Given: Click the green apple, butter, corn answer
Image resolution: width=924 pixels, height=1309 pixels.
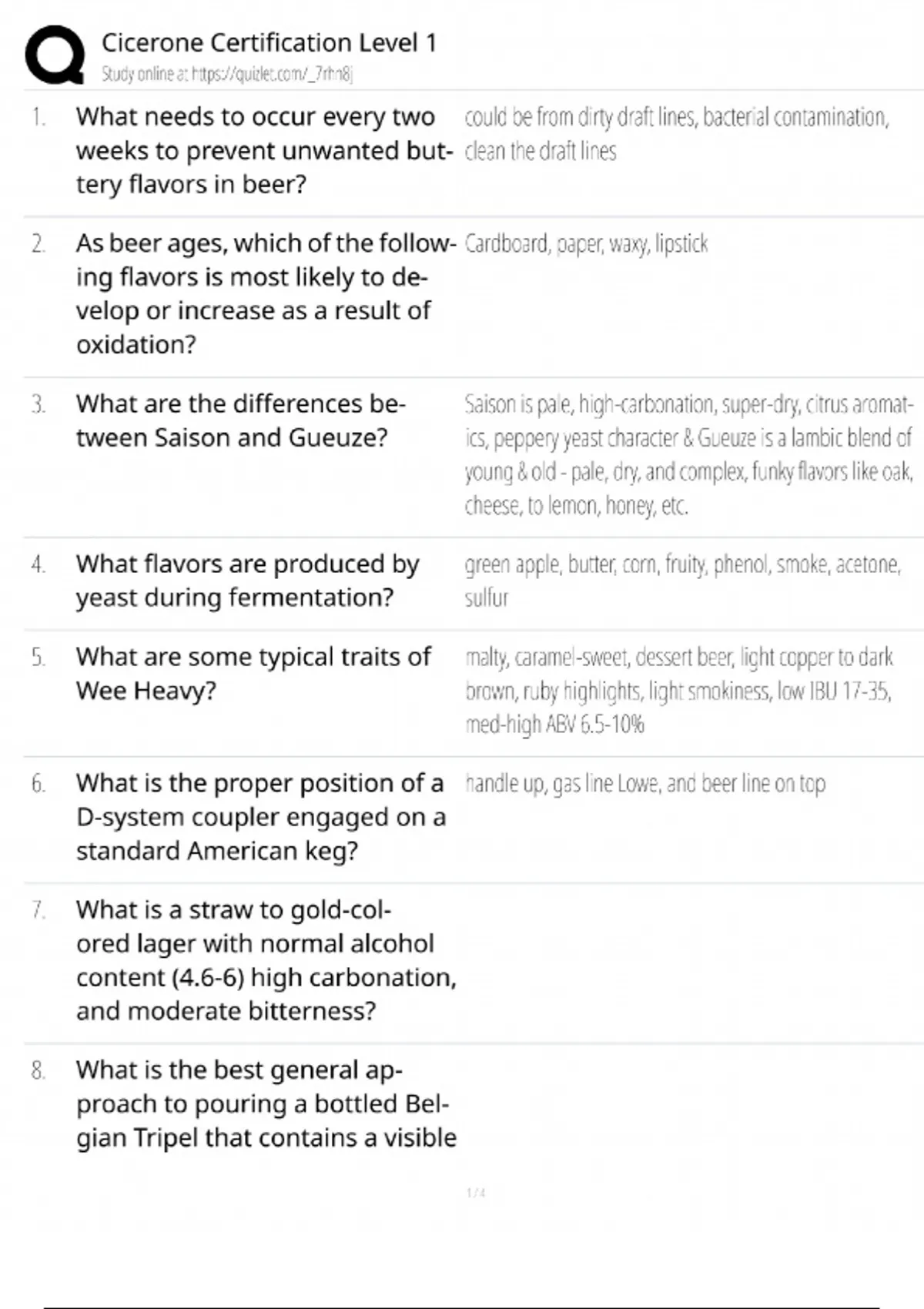Looking at the screenshot, I should (682, 581).
